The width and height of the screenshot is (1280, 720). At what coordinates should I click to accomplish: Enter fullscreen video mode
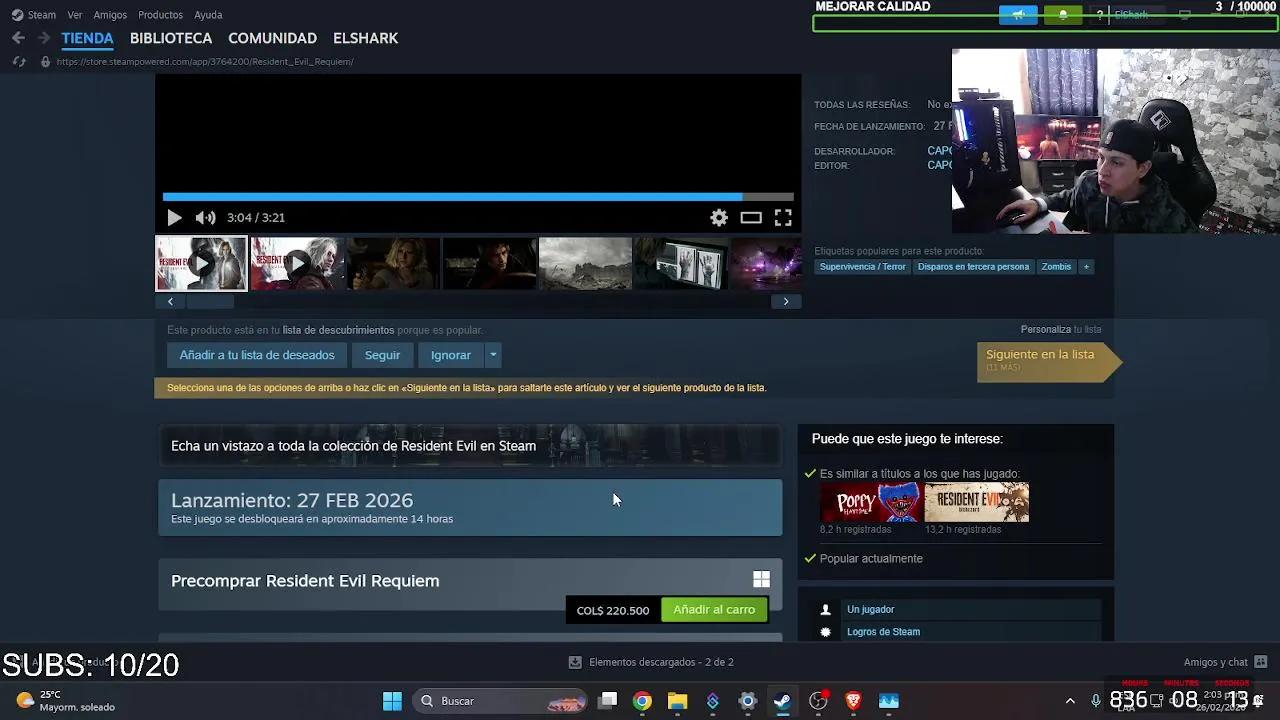point(783,217)
